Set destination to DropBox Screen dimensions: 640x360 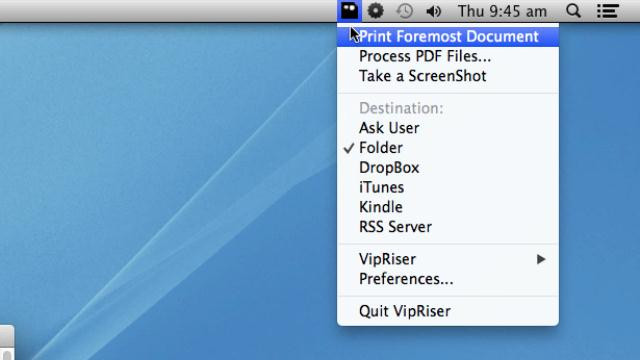tap(448, 168)
